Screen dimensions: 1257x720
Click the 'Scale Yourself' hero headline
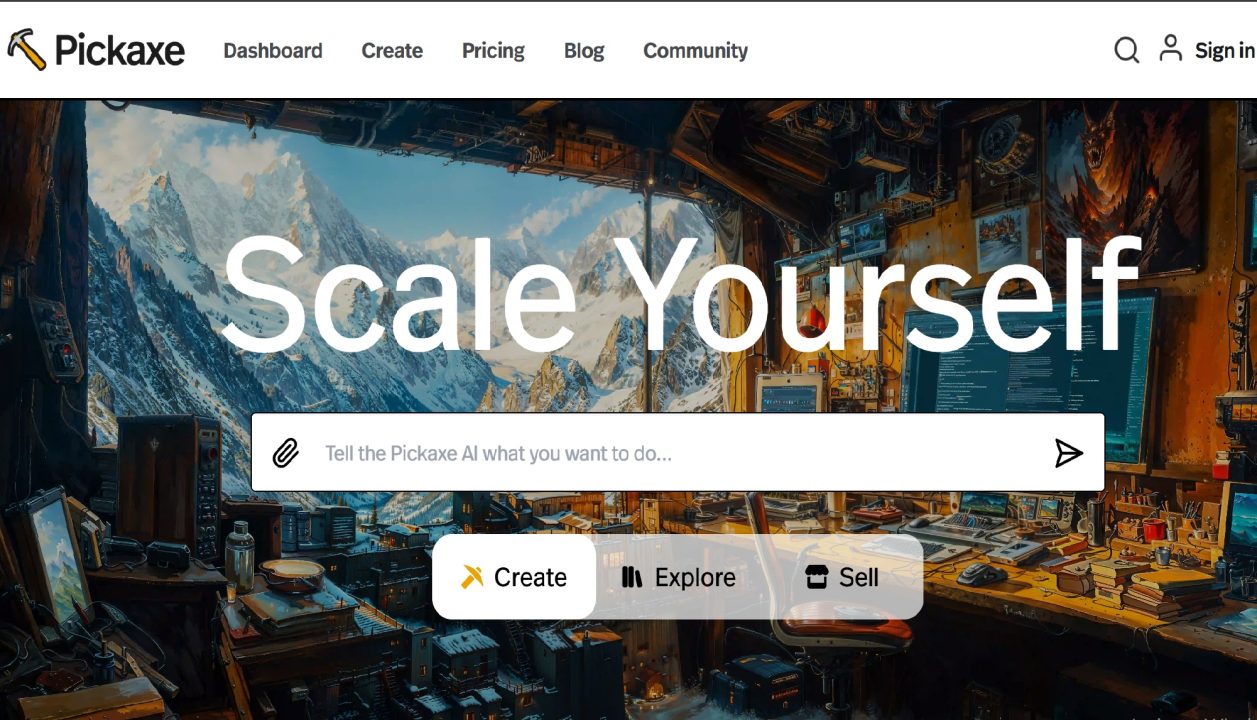coord(680,293)
